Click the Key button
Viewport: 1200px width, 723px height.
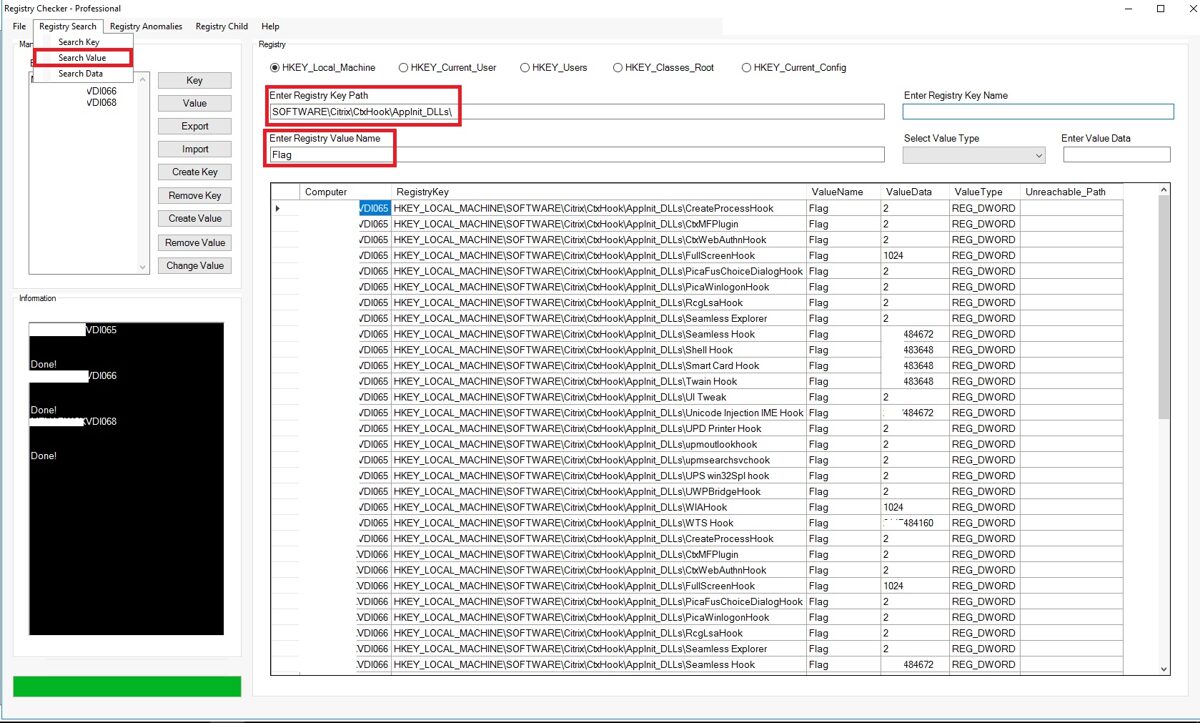[194, 80]
